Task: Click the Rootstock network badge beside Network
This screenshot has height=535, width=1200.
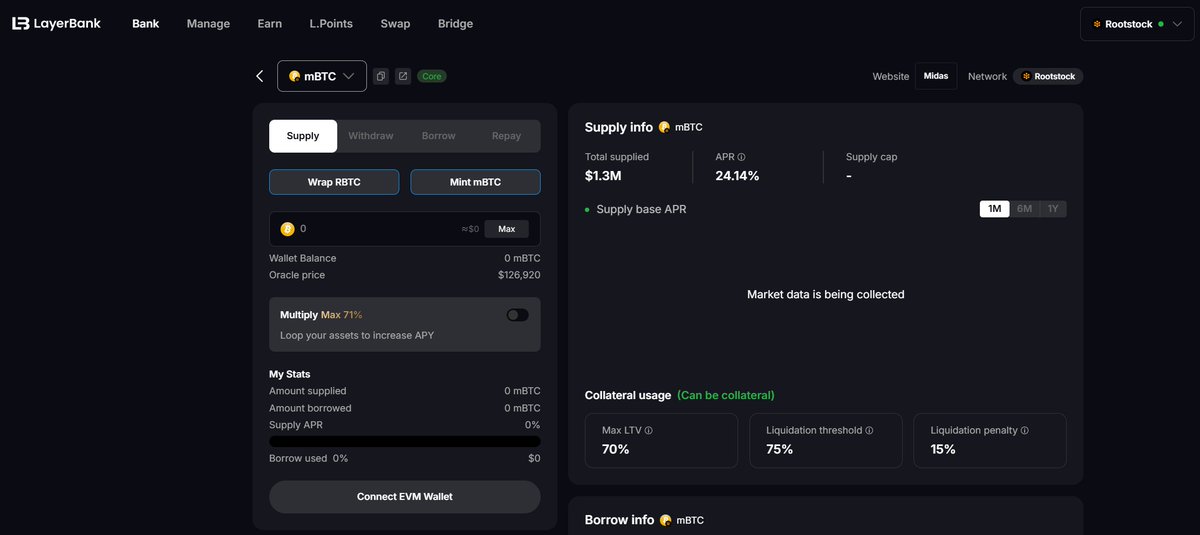Action: pyautogui.click(x=1048, y=76)
